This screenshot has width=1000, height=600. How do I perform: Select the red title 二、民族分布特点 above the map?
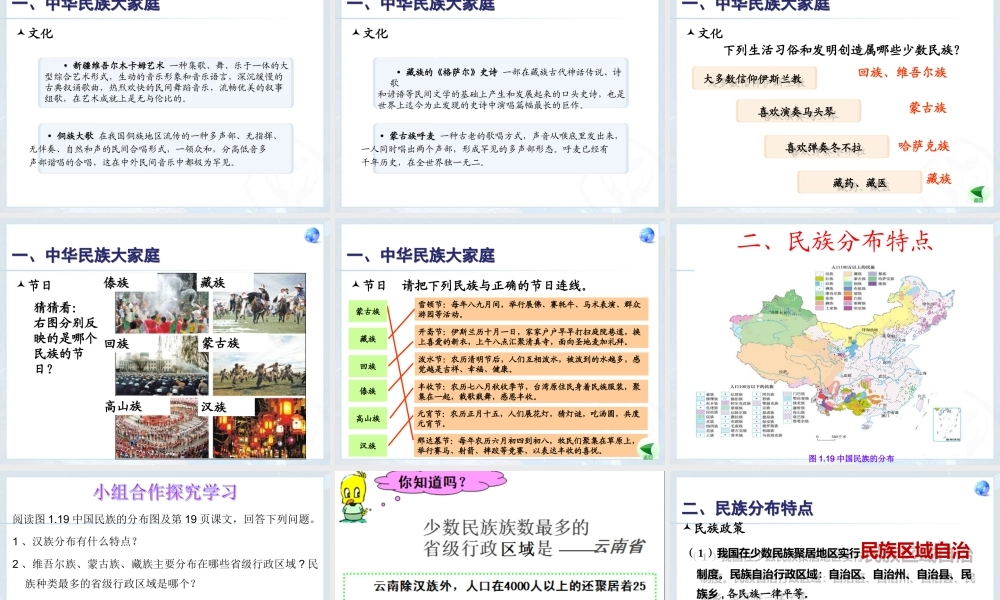point(834,241)
